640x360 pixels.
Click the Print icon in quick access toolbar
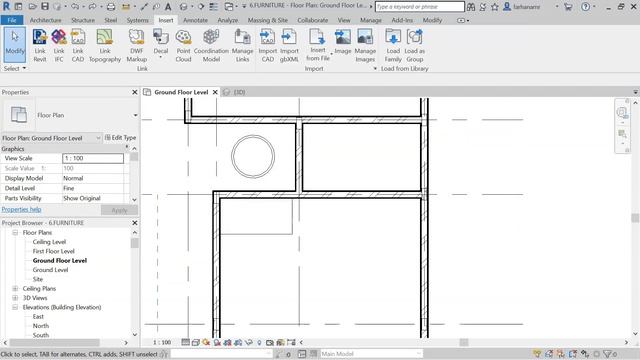coord(111,7)
